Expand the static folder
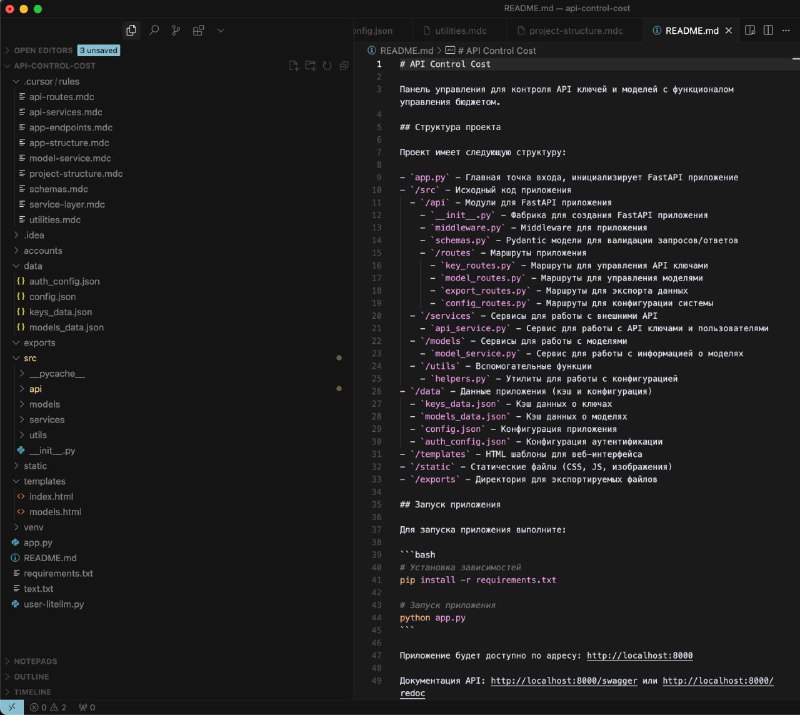 pos(35,466)
